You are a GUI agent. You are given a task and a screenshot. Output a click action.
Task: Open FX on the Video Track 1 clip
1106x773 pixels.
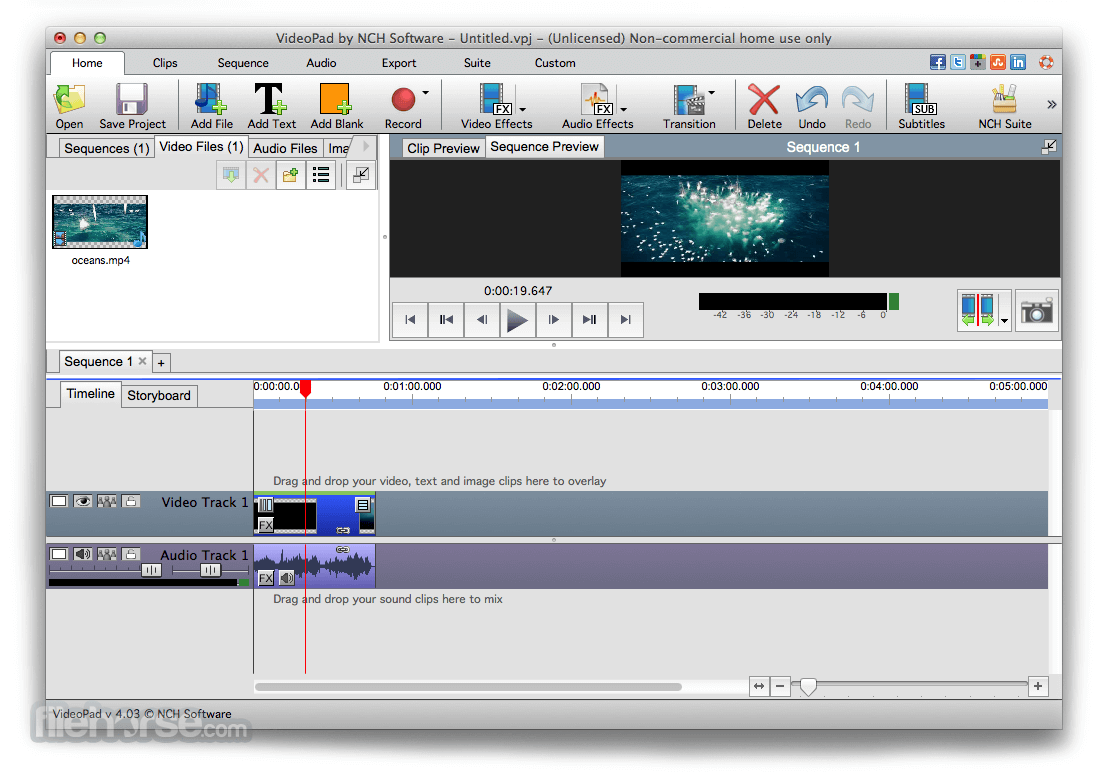coord(265,525)
